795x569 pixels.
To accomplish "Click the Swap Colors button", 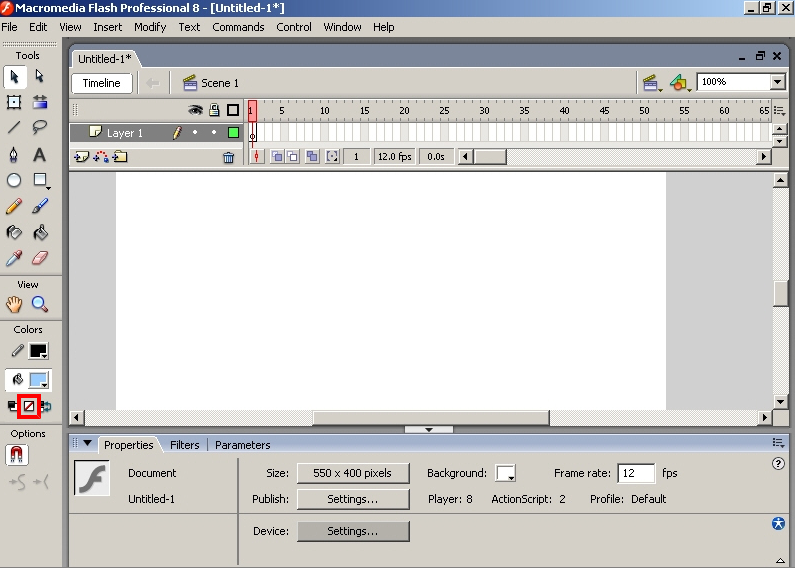I will (46, 406).
